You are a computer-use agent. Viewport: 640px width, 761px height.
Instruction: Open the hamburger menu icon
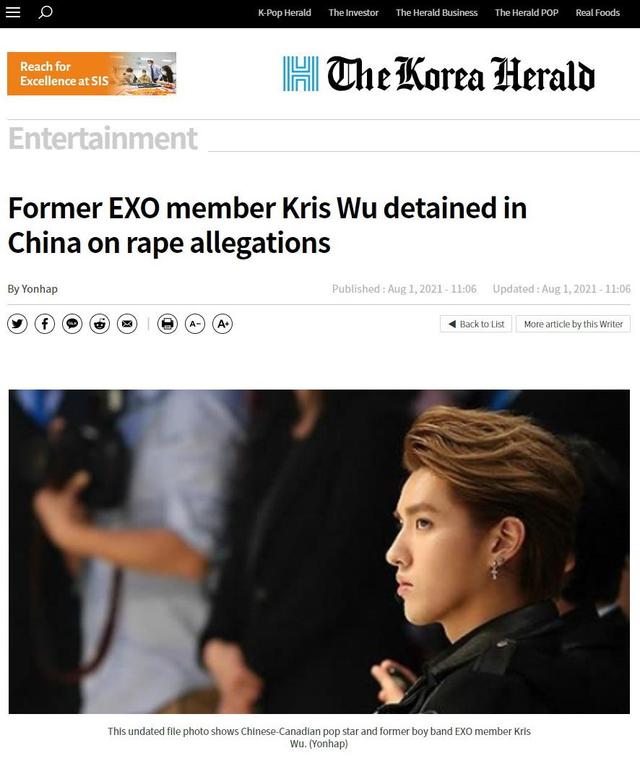pyautogui.click(x=13, y=12)
